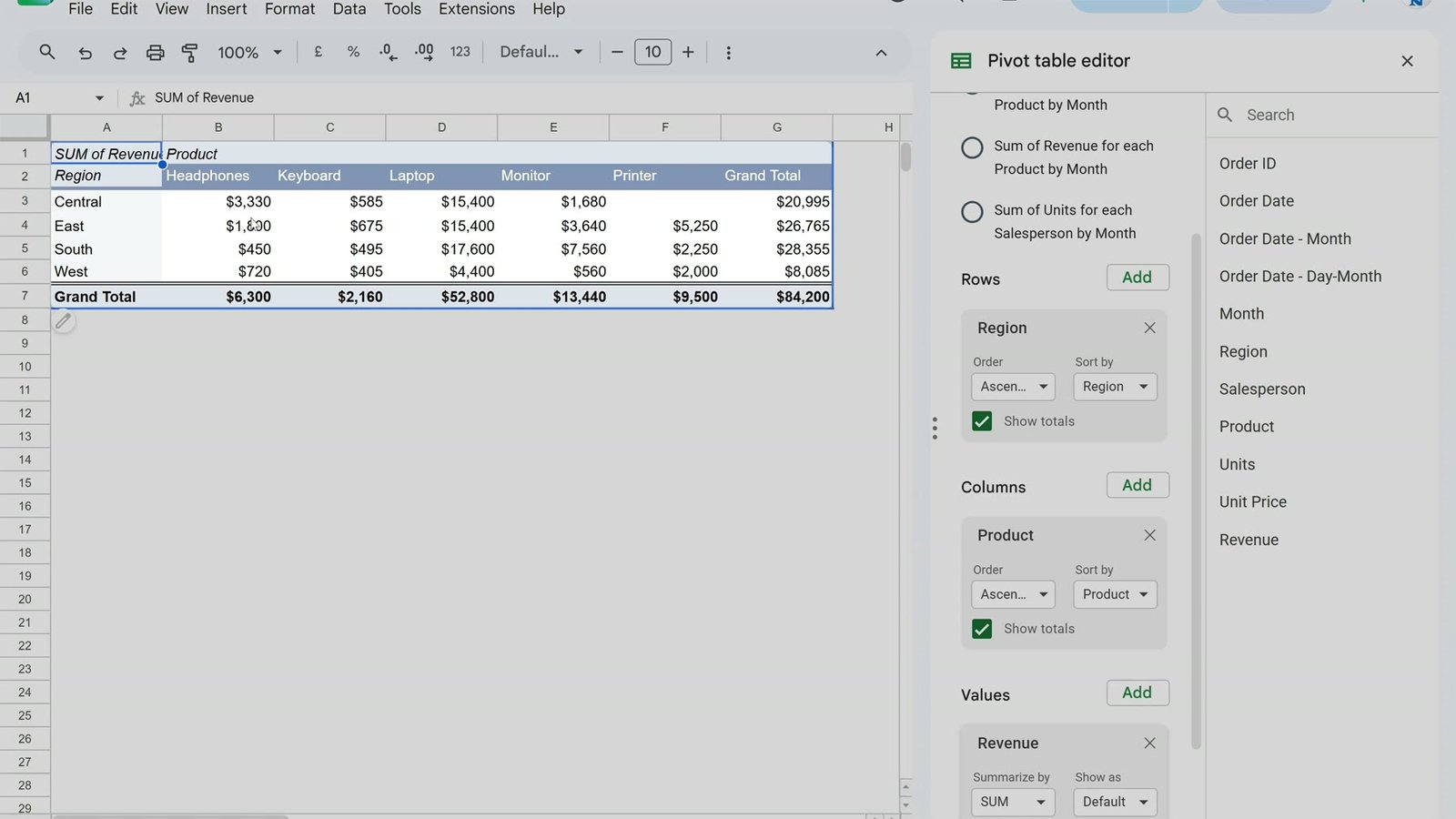
Task: Open the Insert menu
Action: pos(227,9)
